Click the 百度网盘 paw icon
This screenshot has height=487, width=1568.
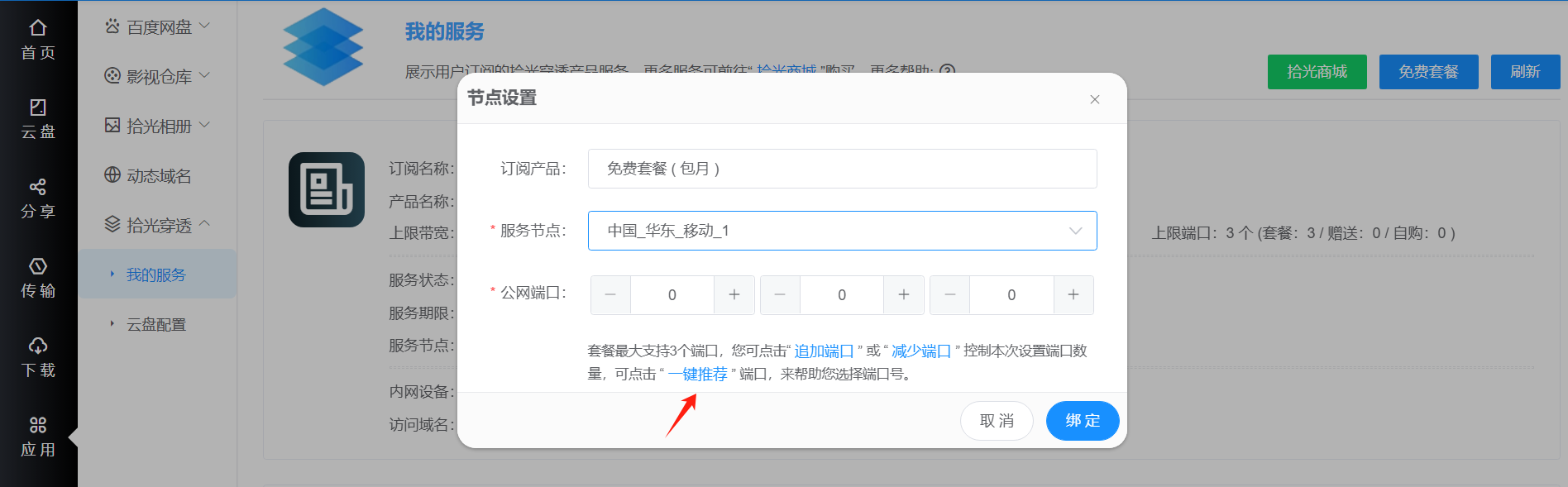[112, 26]
